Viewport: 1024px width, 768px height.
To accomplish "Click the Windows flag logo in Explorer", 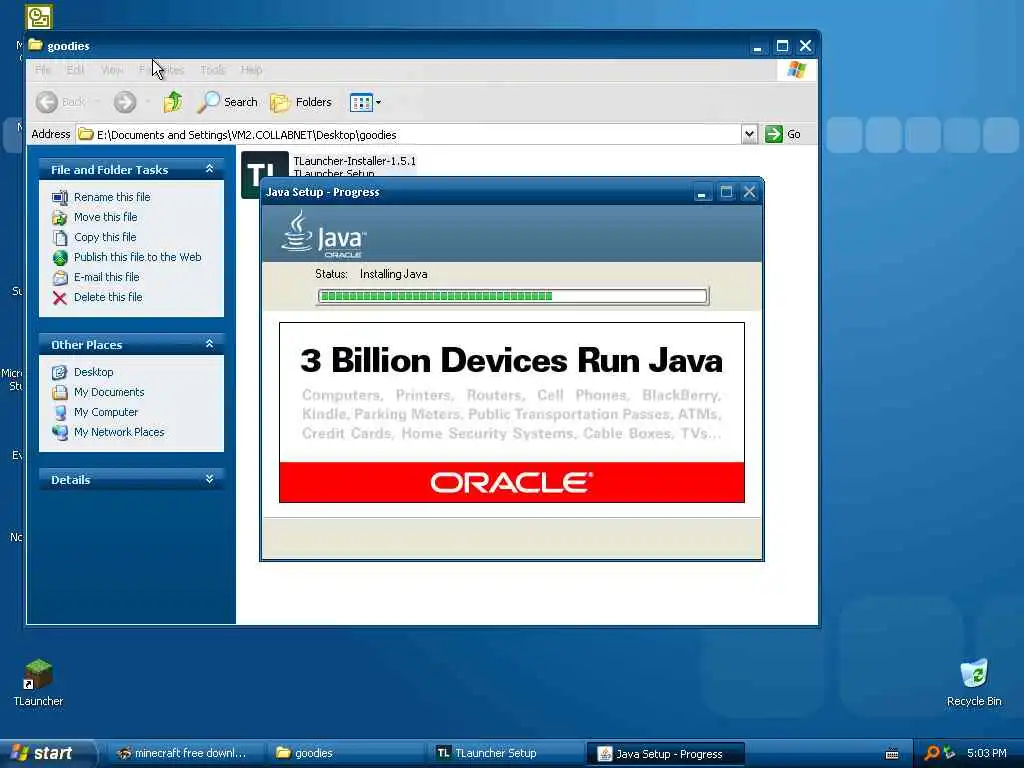I will [x=796, y=70].
